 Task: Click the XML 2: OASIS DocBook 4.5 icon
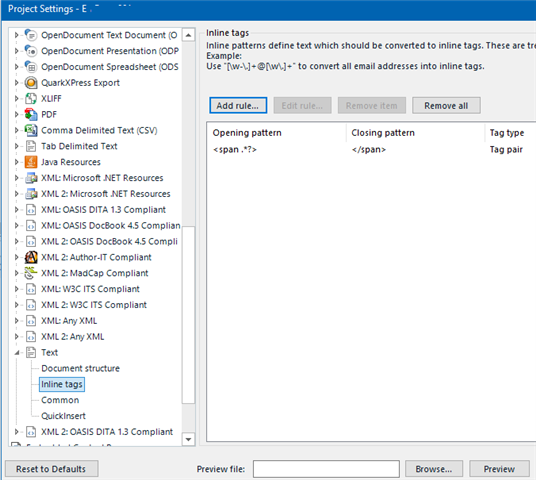31,241
